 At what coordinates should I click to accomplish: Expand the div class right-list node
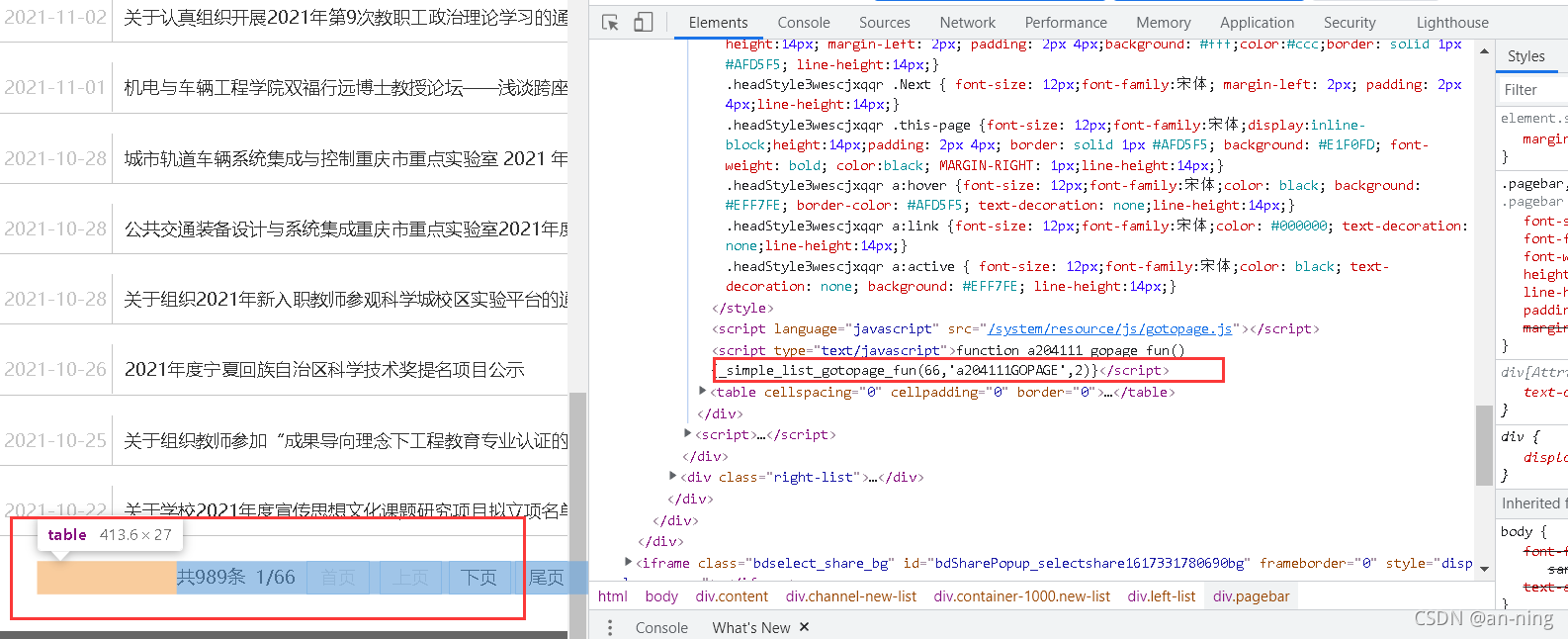[x=674, y=477]
